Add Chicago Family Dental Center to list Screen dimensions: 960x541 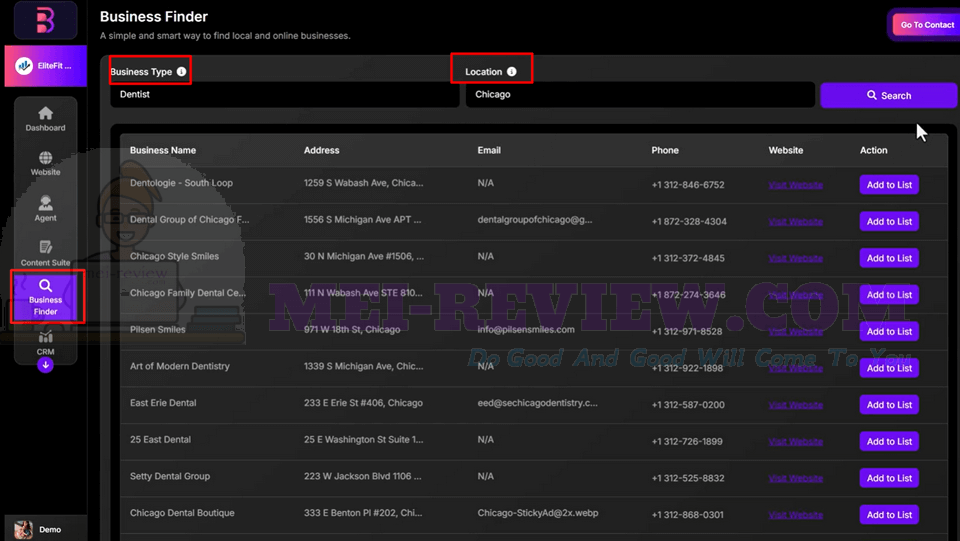tap(889, 295)
